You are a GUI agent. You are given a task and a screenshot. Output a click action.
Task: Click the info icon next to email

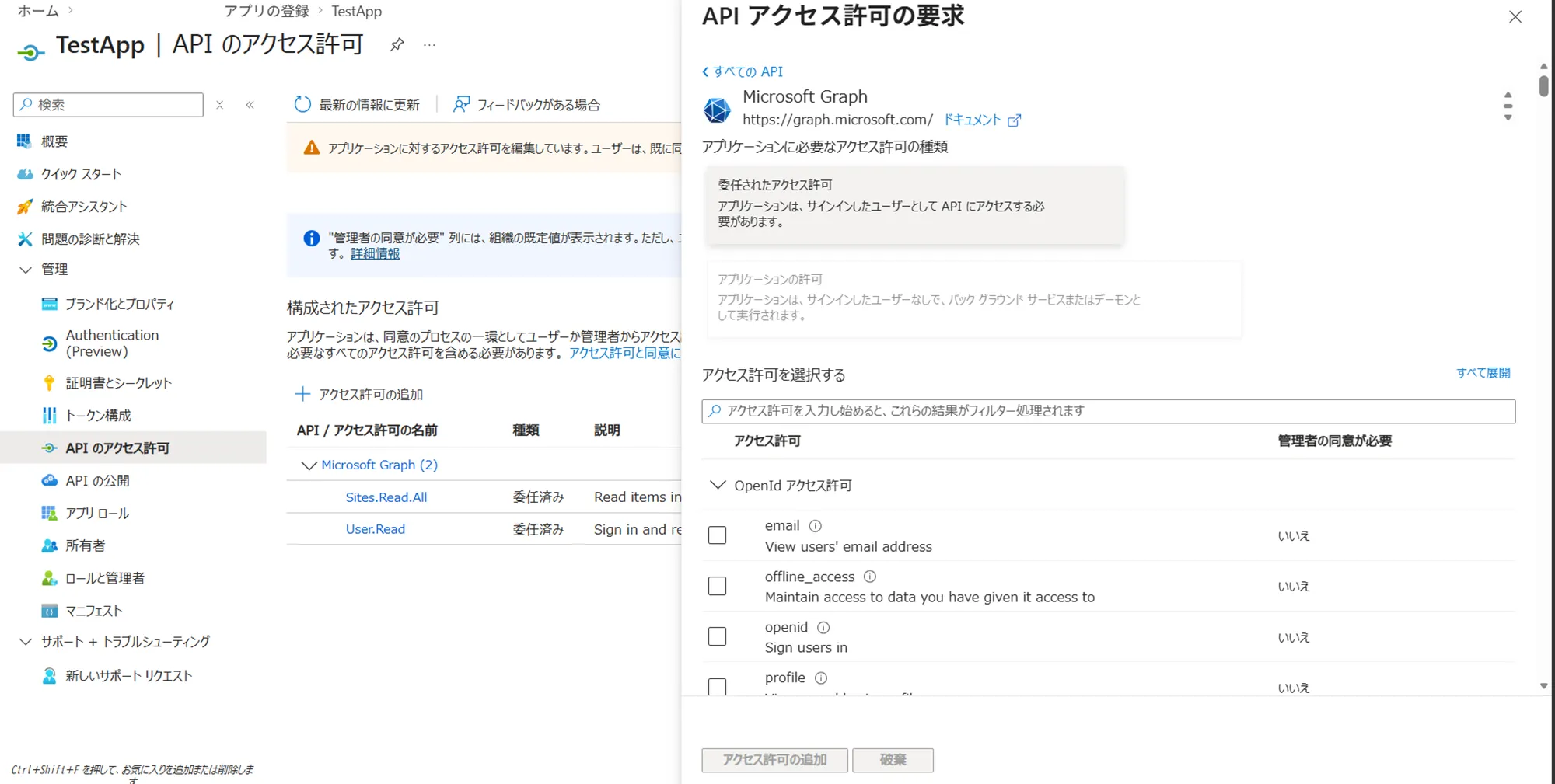(x=815, y=526)
